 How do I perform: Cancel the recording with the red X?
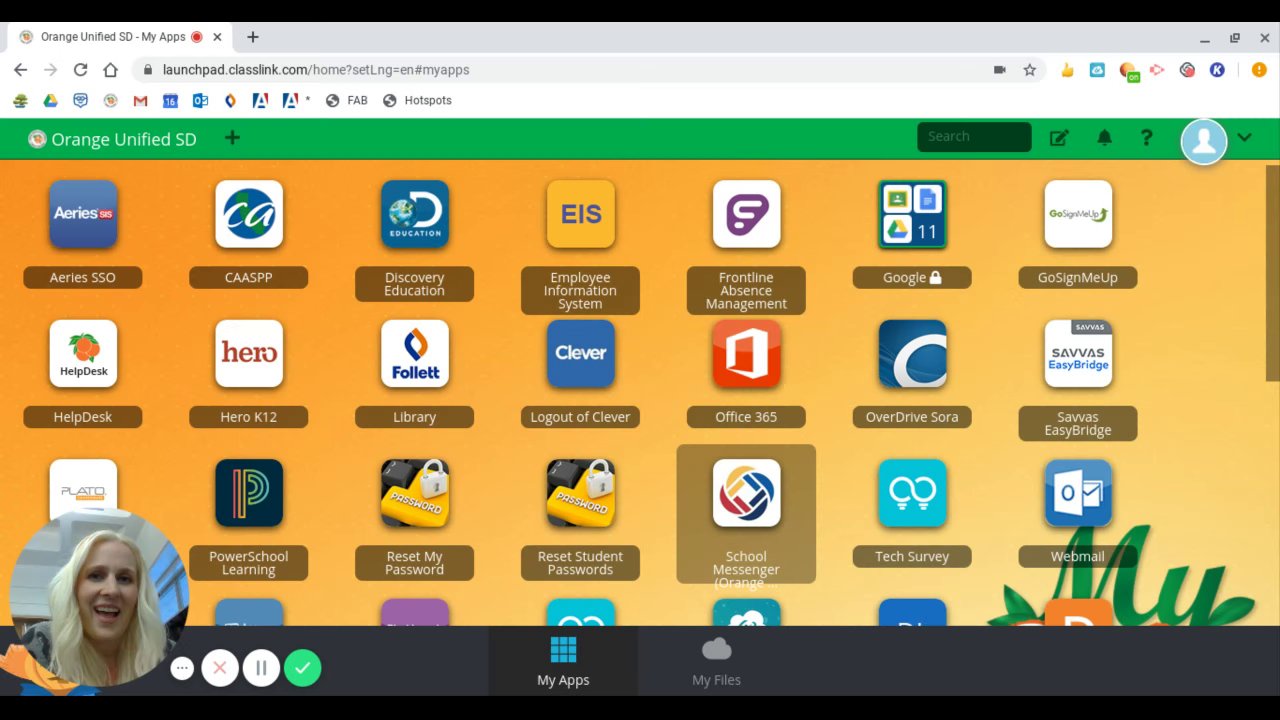(220, 668)
